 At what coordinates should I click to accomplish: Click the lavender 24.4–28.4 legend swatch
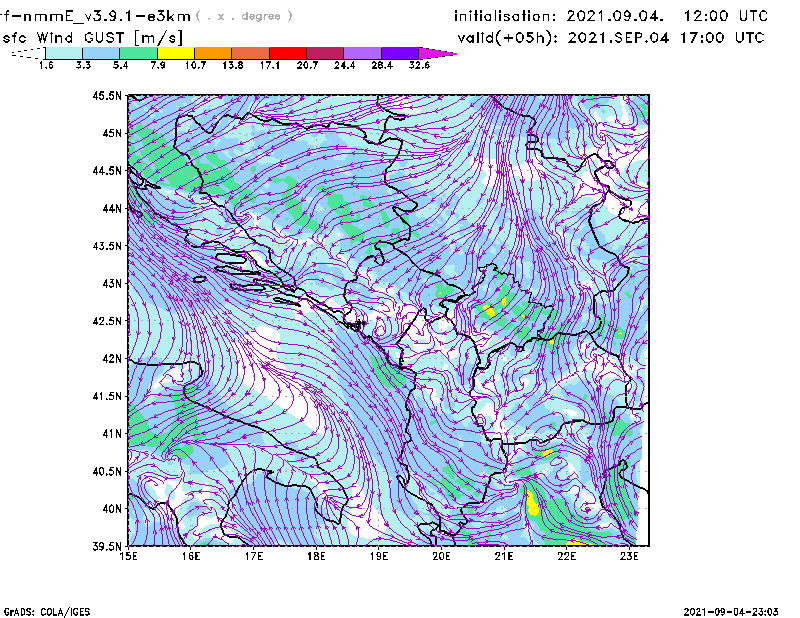(362, 53)
